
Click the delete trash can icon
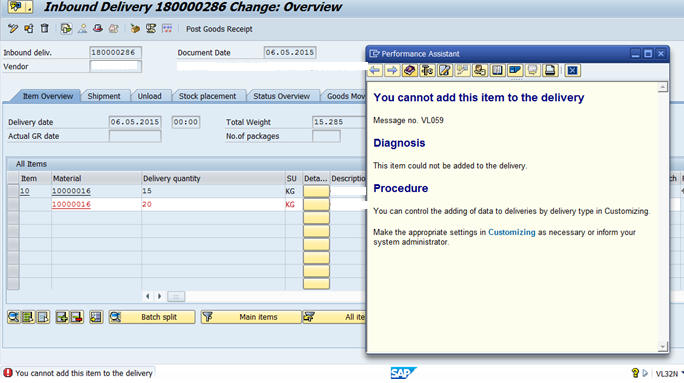click(44, 29)
